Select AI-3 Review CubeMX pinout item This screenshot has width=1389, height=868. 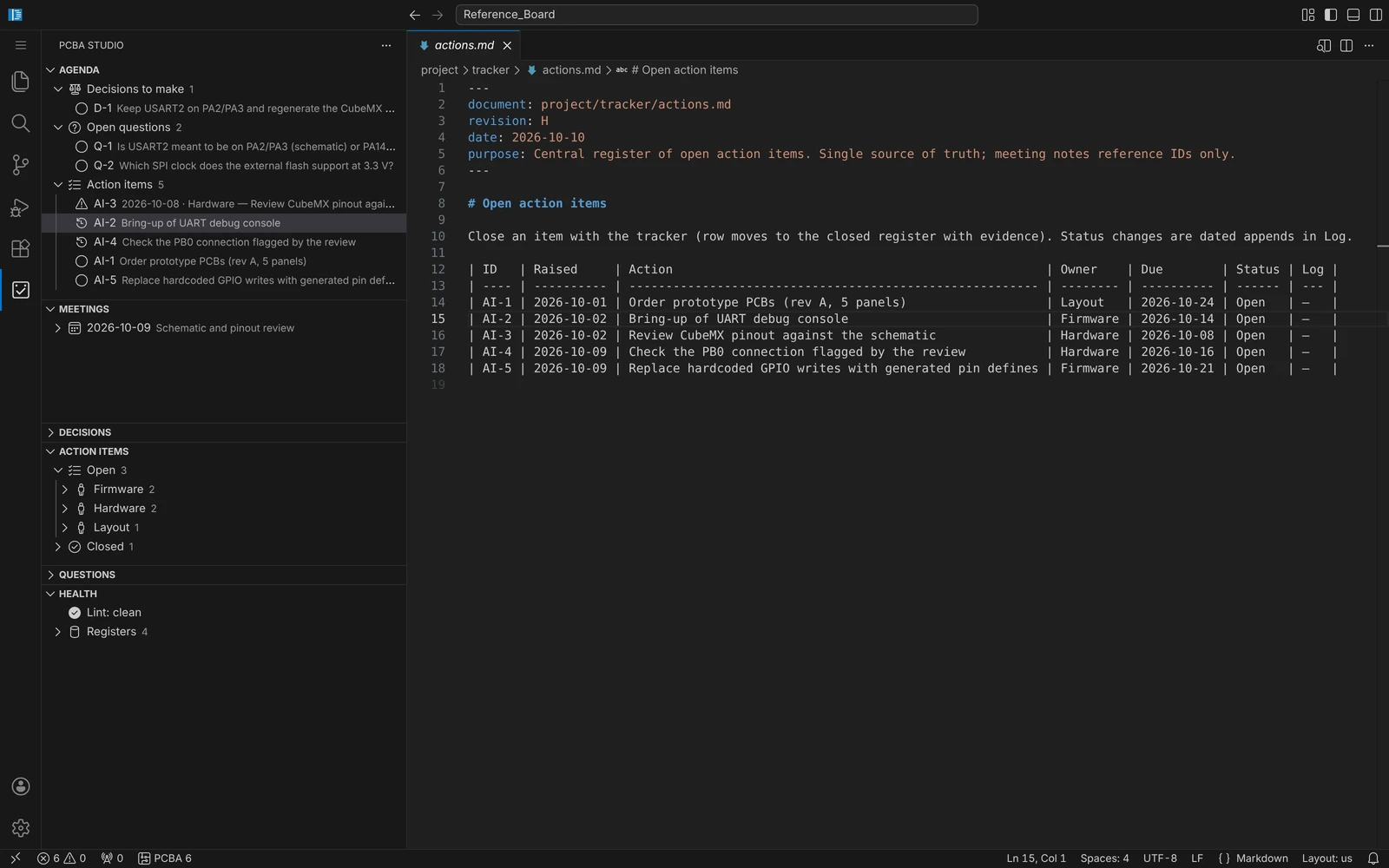224,204
